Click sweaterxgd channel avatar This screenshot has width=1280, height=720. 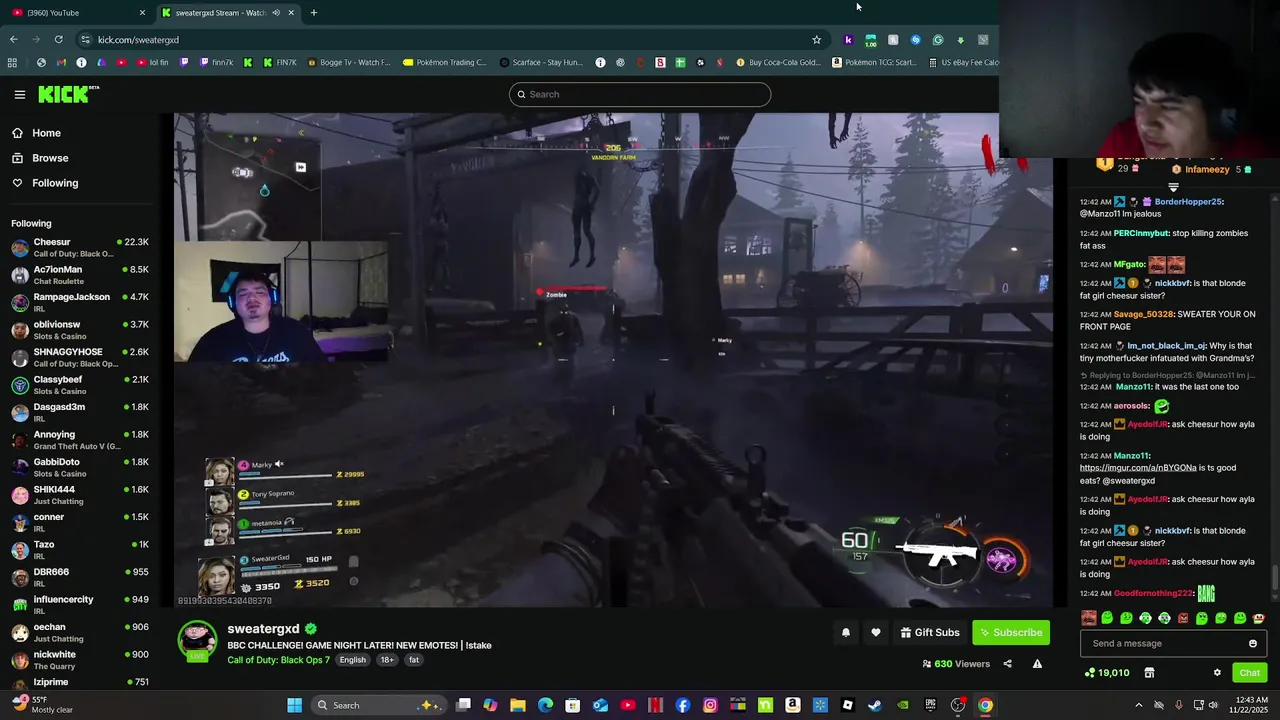[197, 641]
